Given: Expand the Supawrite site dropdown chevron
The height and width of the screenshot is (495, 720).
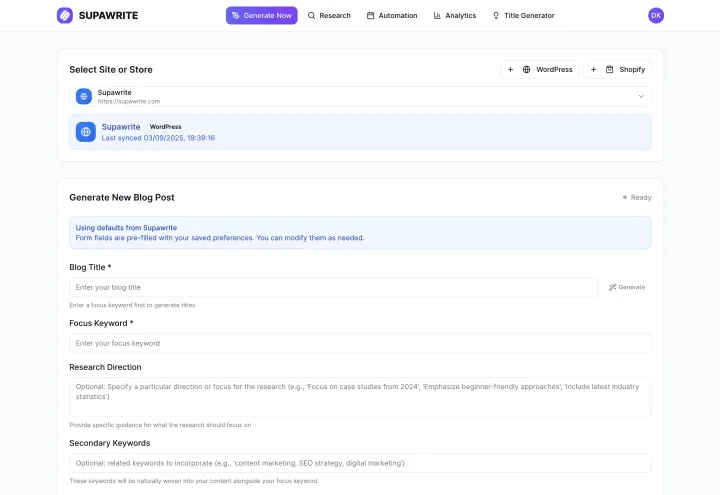Looking at the screenshot, I should [x=641, y=96].
